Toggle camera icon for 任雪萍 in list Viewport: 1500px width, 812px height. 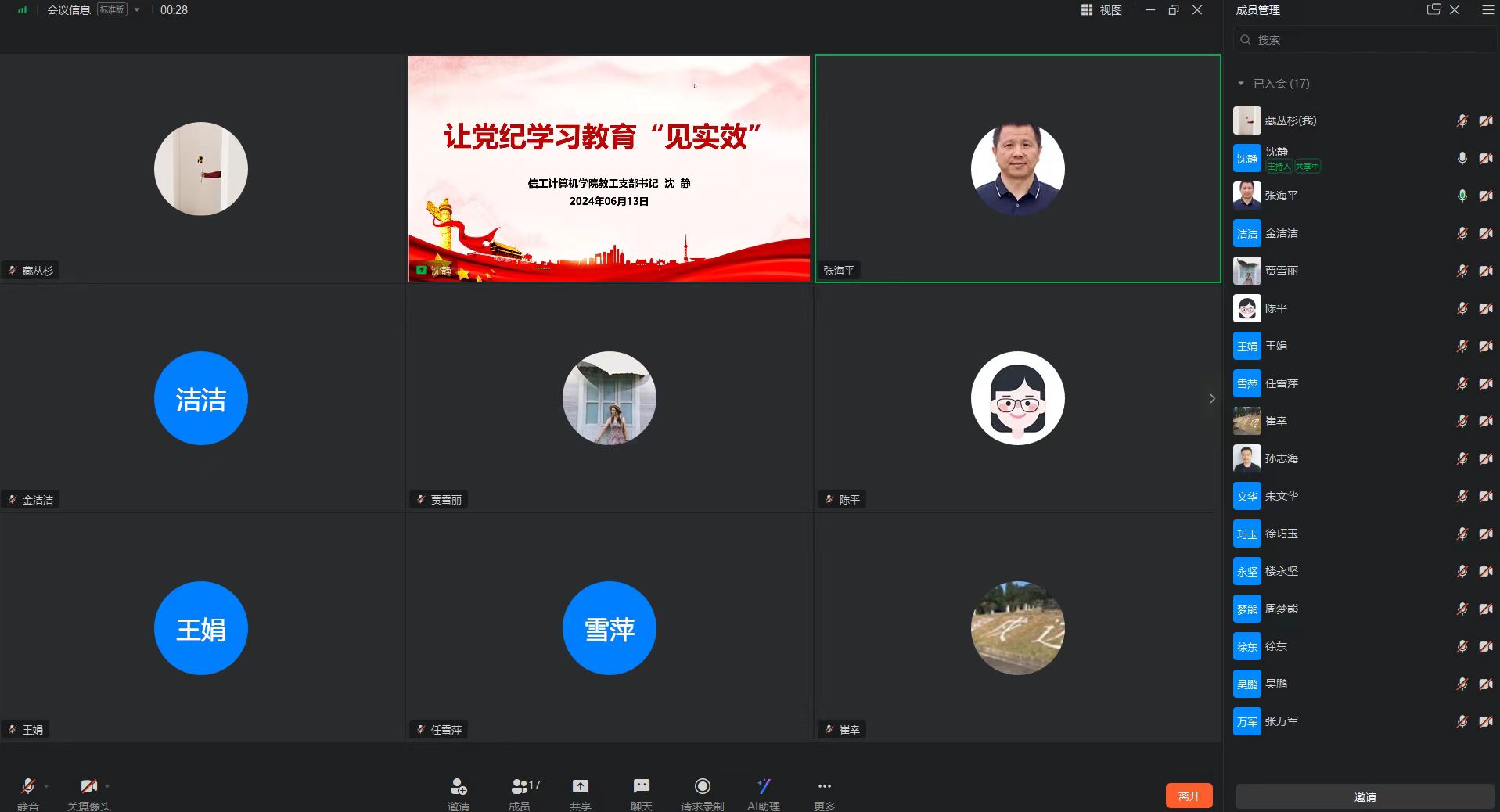tap(1485, 383)
